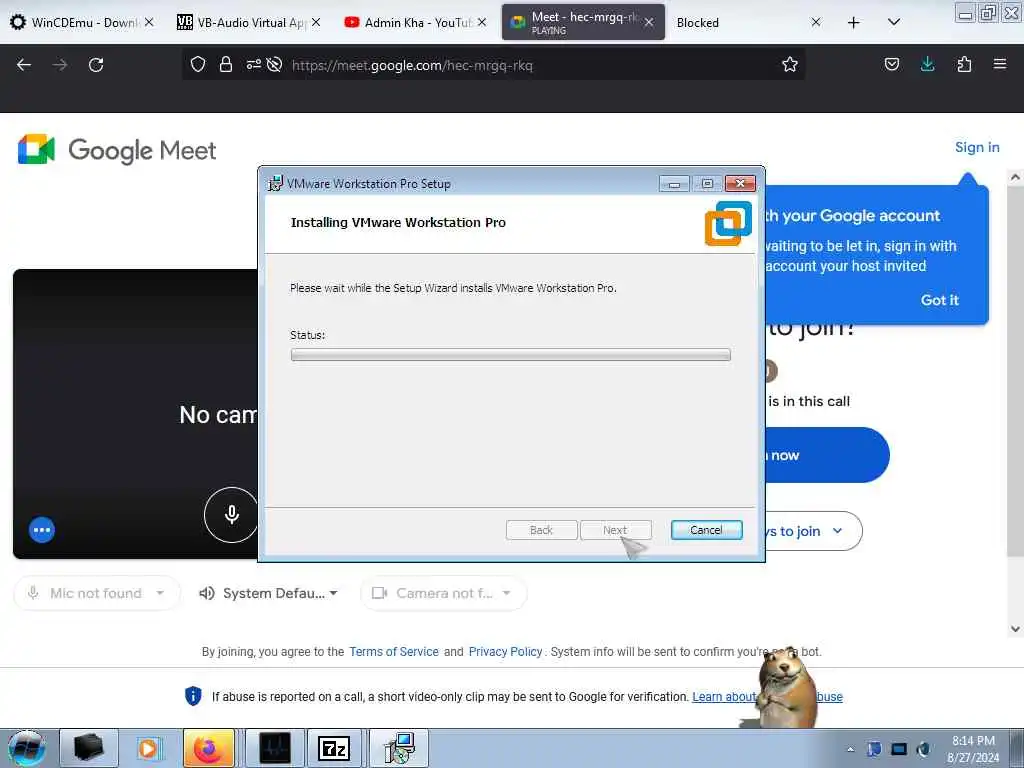The width and height of the screenshot is (1024, 768).
Task: Click the Sign in link
Action: click(x=977, y=148)
